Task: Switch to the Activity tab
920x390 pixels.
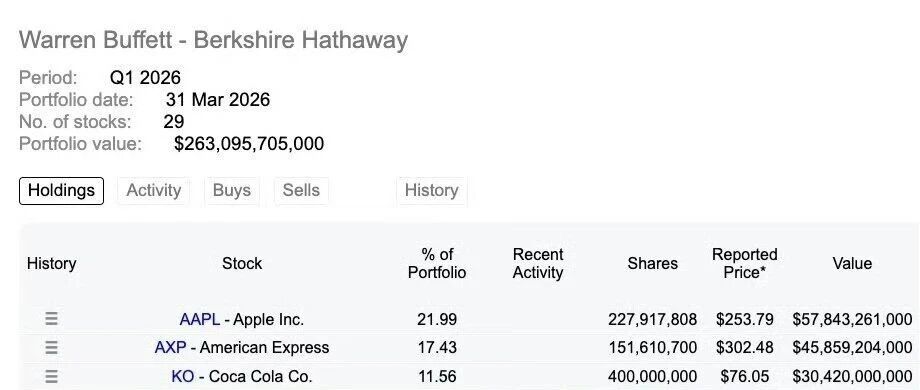Action: (x=154, y=191)
